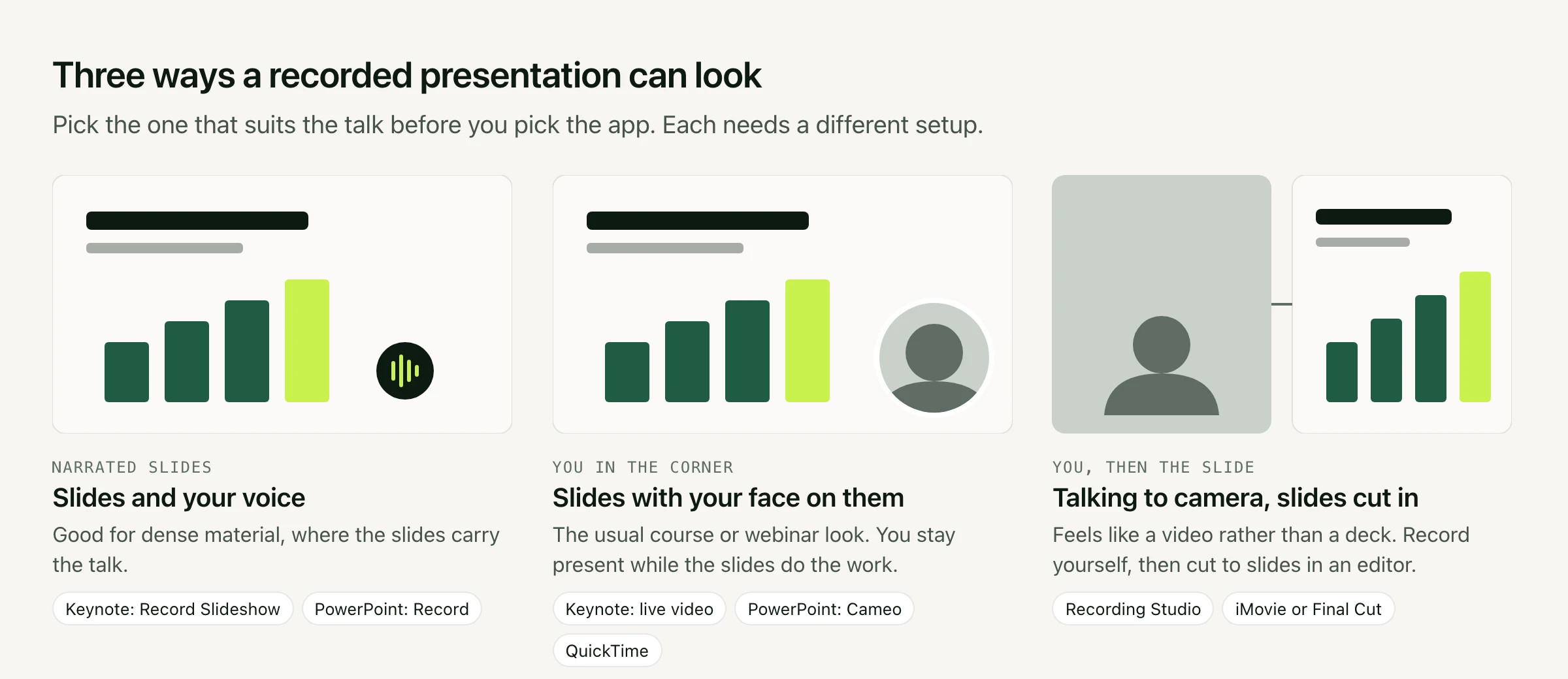Image resolution: width=1568 pixels, height=679 pixels.
Task: Click the lime green bar in corner-video card chart
Action: click(x=808, y=341)
